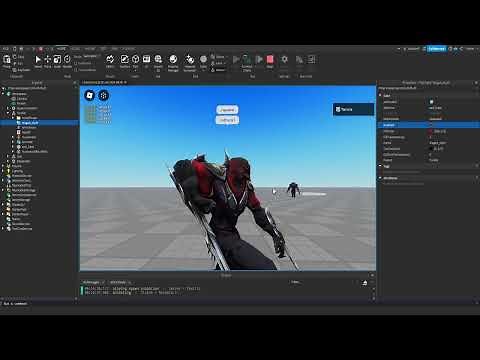Viewport: 480px width, 360px height.
Task: Activate the Rotate tool
Action: coord(67,59)
